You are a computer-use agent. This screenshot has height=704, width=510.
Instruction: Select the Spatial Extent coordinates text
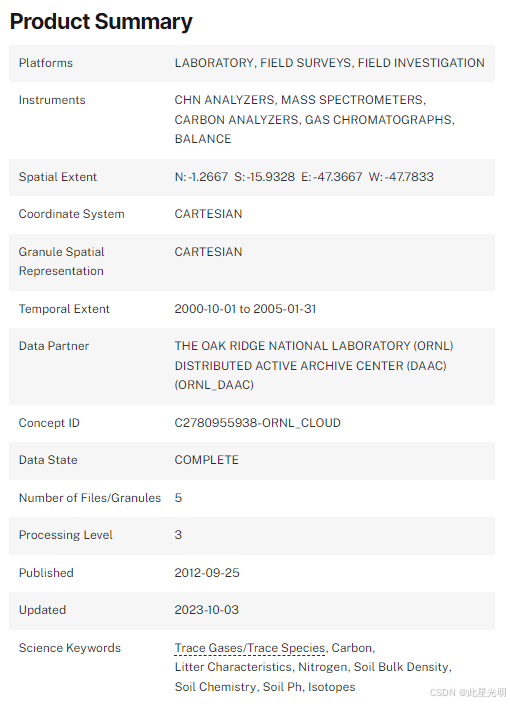point(304,177)
